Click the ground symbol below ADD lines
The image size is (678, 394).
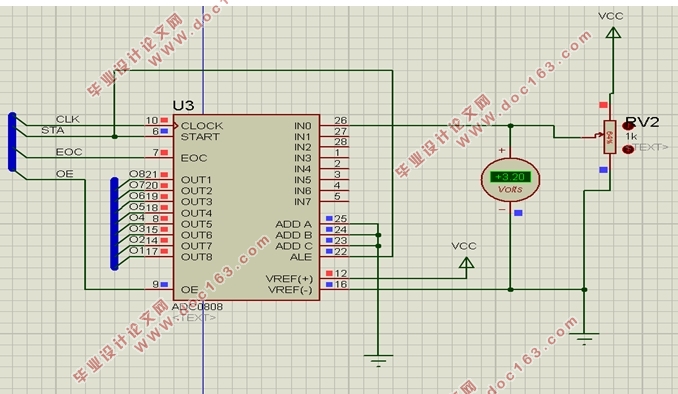378,360
